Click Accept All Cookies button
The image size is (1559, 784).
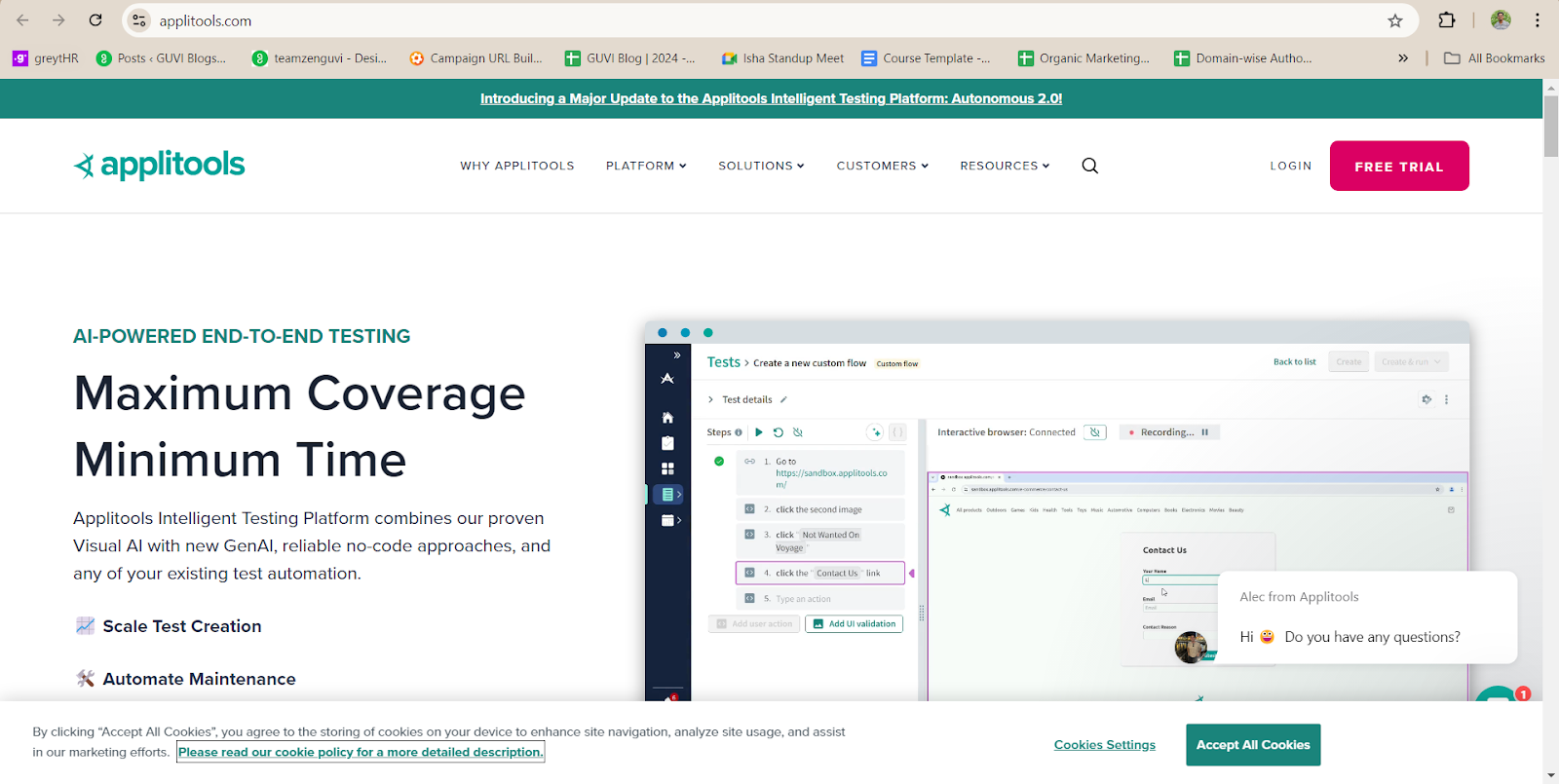pyautogui.click(x=1253, y=745)
